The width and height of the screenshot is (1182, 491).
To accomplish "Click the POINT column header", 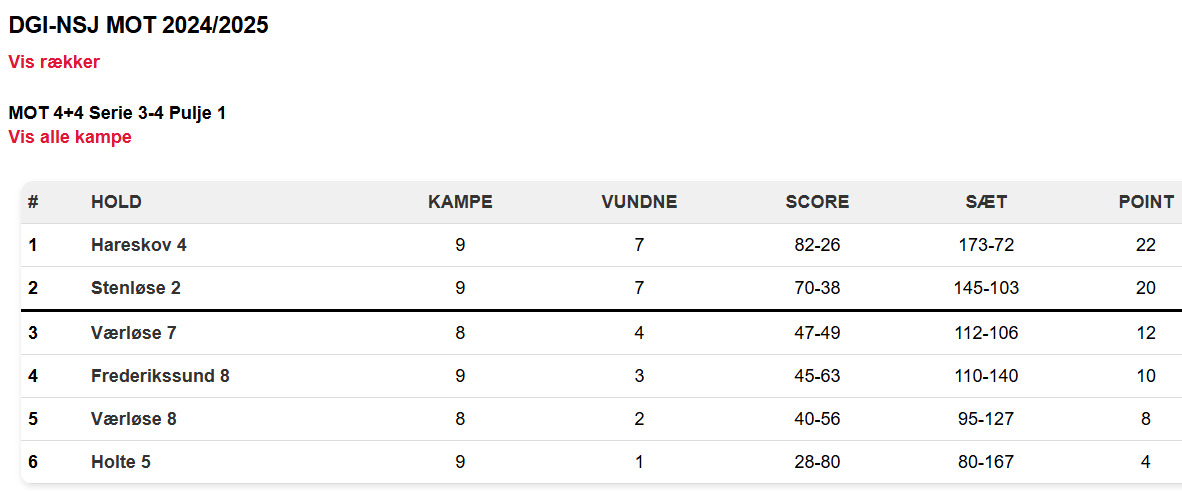I will [x=1146, y=202].
